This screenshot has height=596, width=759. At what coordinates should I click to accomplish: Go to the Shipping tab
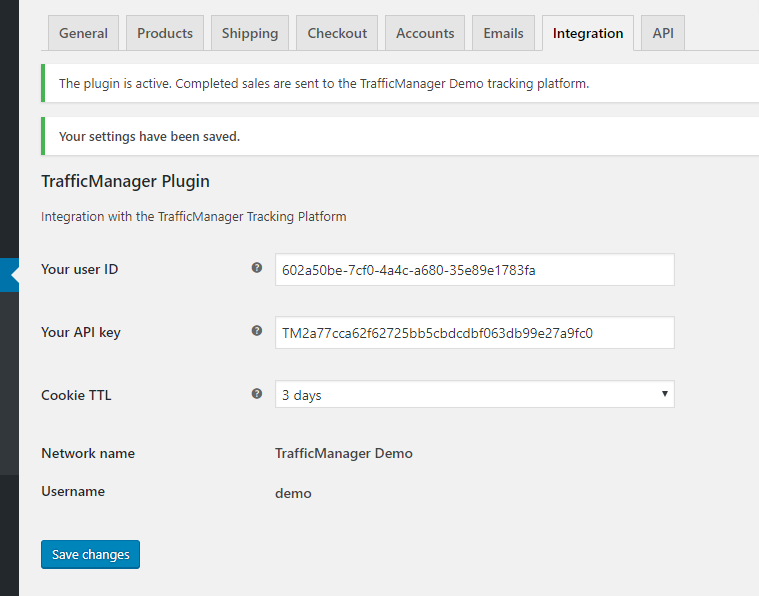(x=250, y=33)
